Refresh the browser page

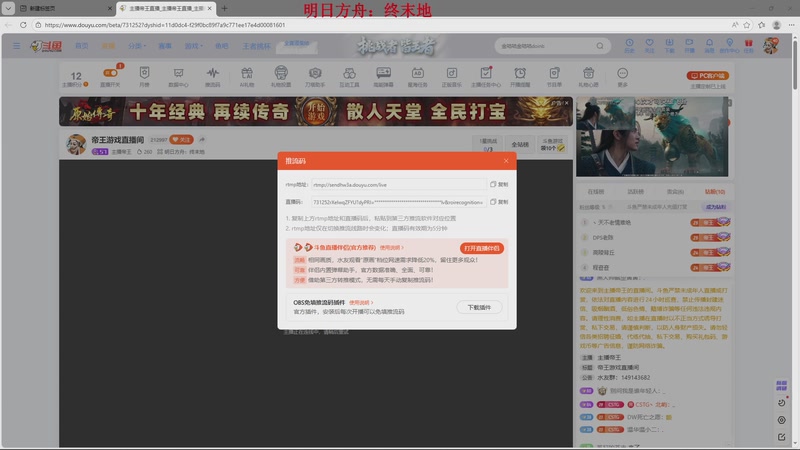(x=23, y=24)
